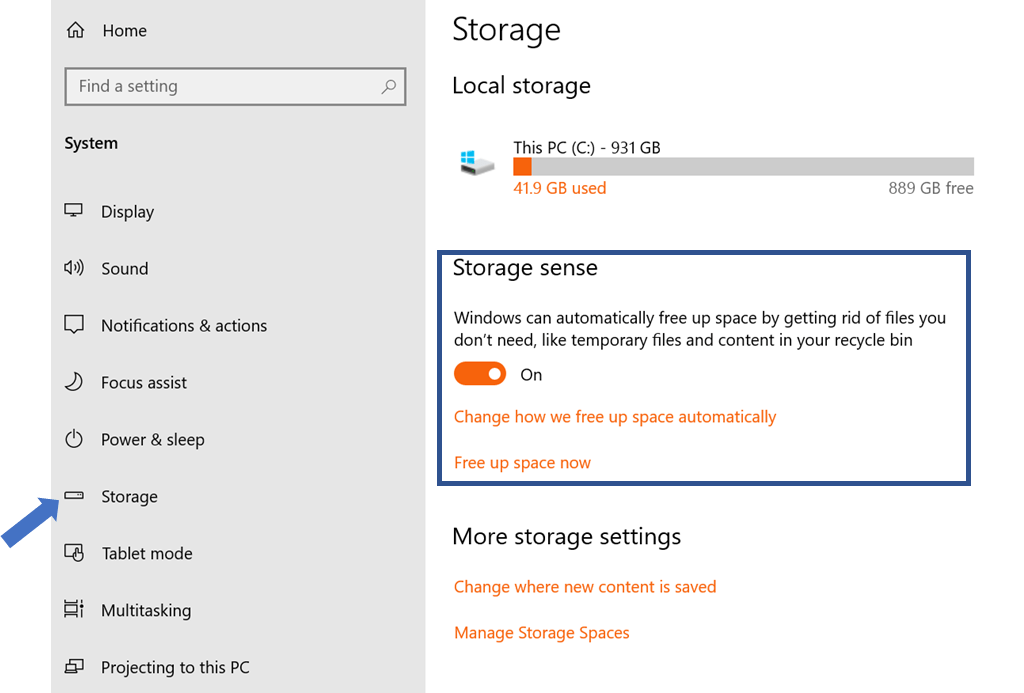Screen dimensions: 1024x693
Task: Turn off the Storage sense toggle
Action: tap(480, 373)
